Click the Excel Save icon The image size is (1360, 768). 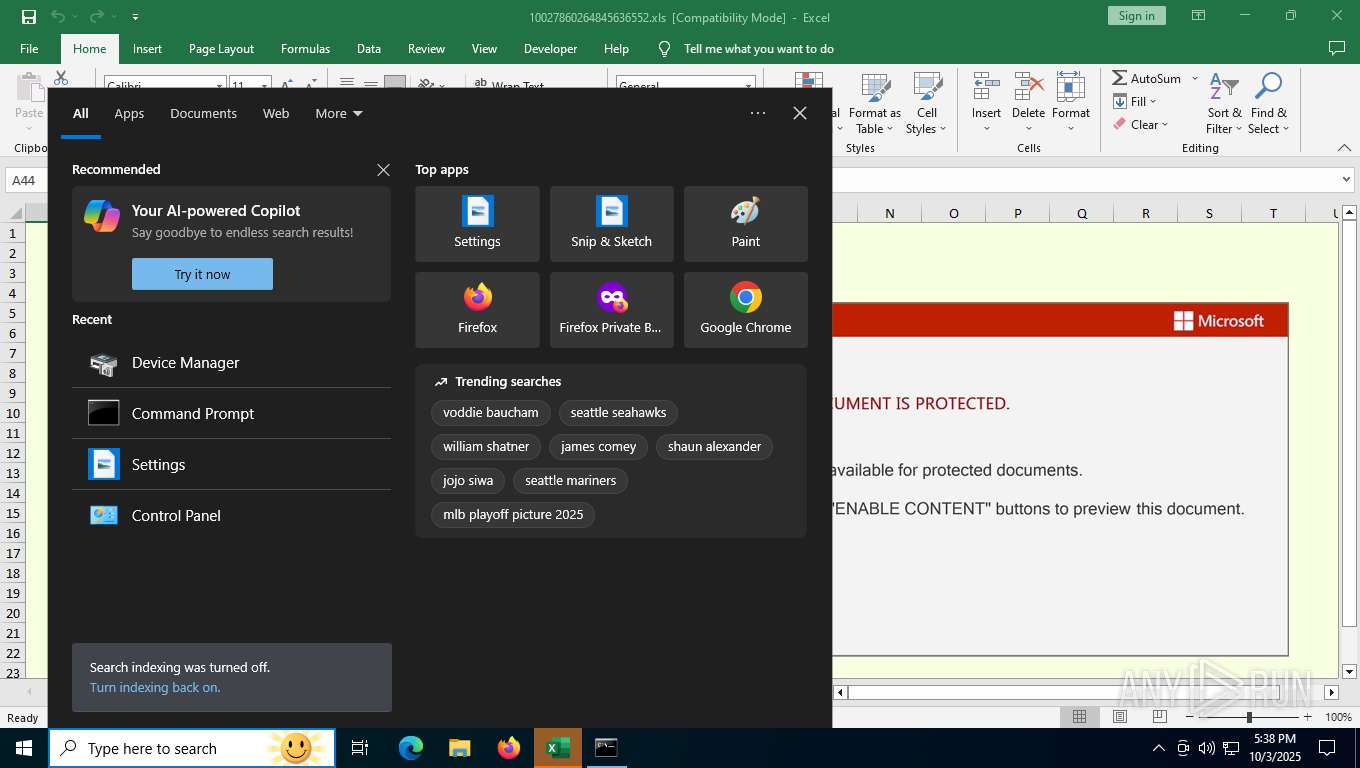(x=28, y=17)
